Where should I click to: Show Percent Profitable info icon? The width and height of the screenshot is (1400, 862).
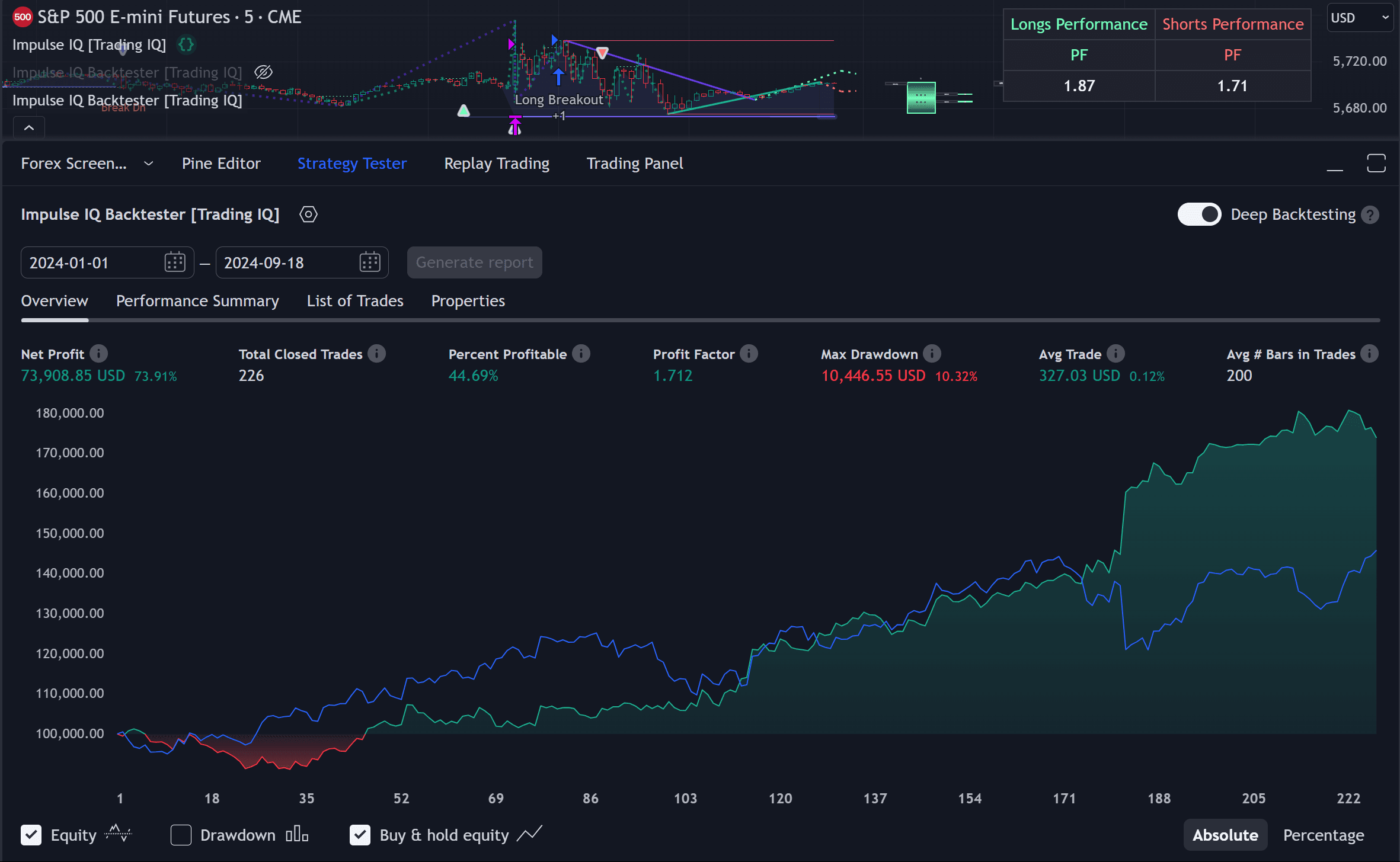tap(581, 354)
